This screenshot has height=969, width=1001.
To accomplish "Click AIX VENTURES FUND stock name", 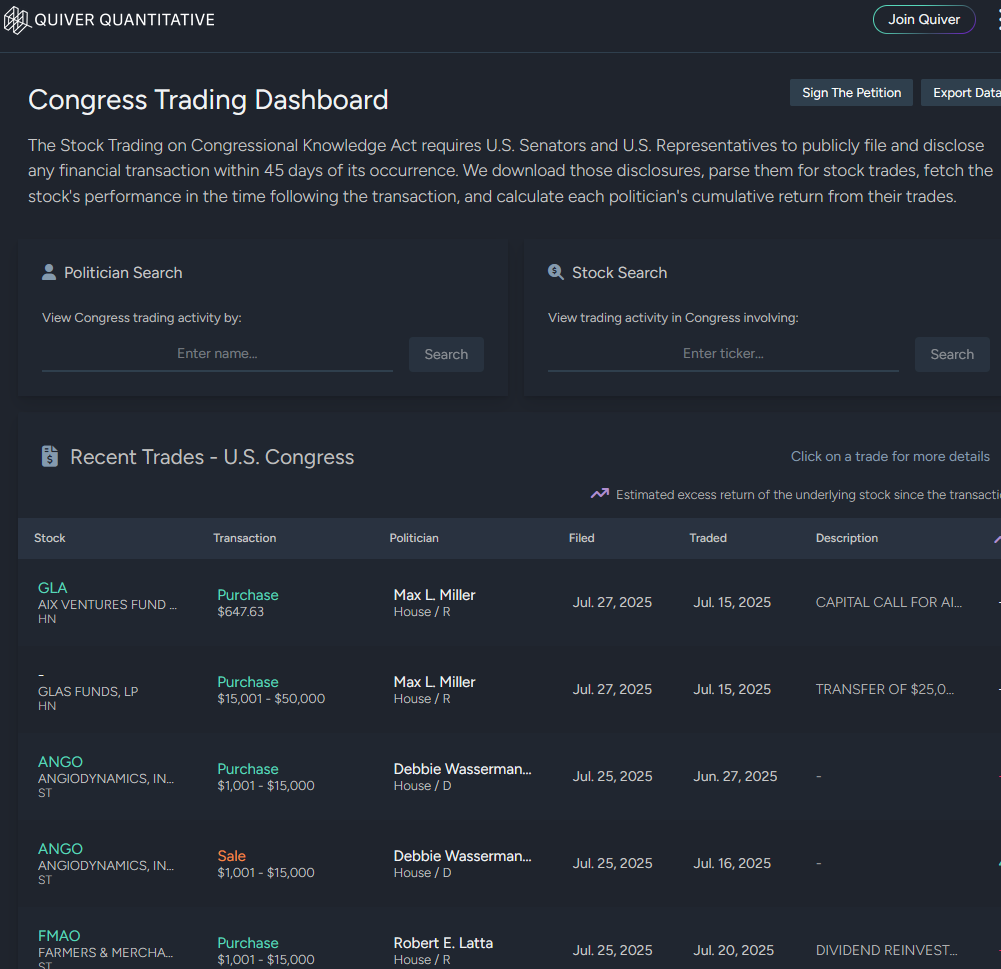I will [x=107, y=605].
